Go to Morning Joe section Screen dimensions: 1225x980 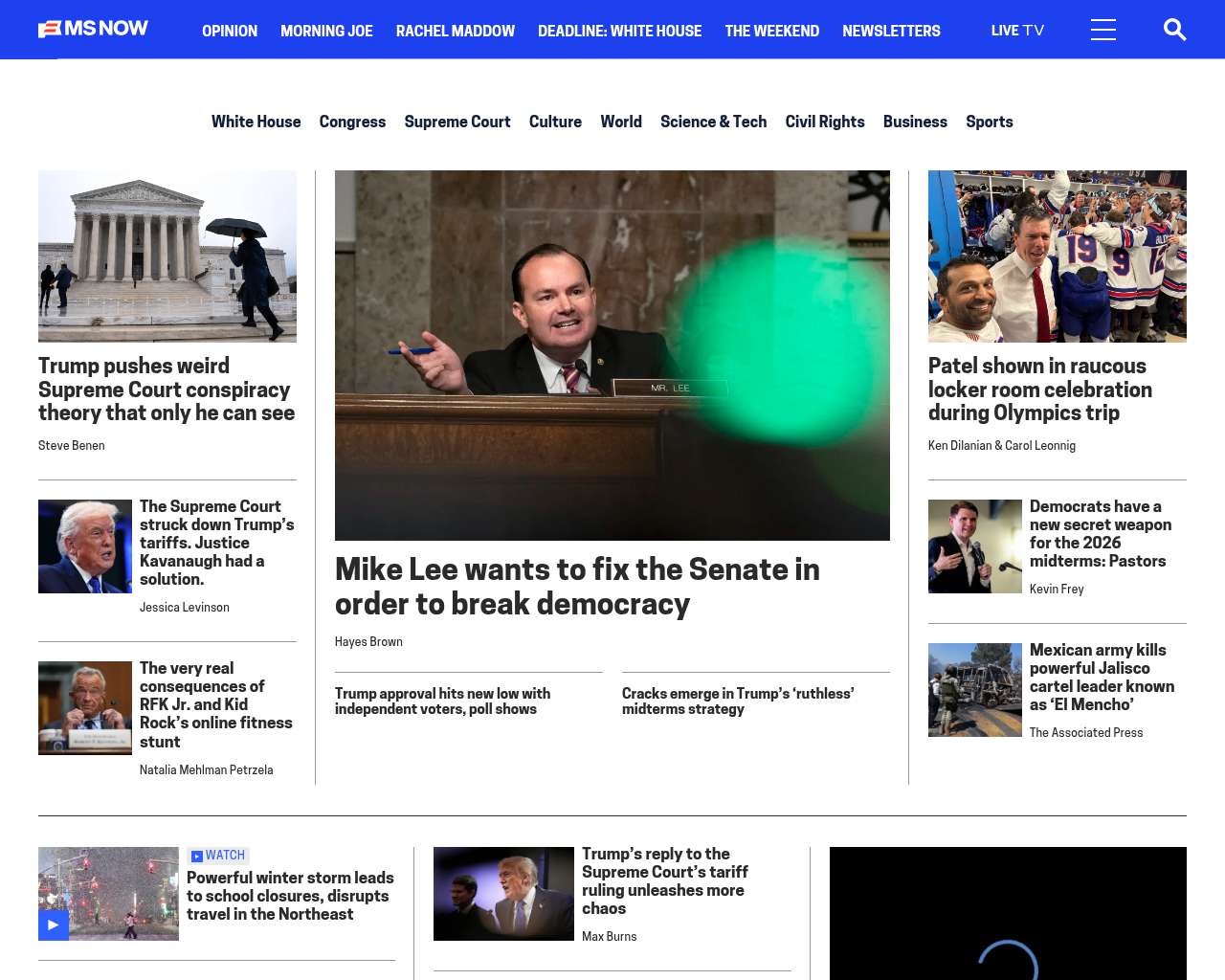coord(326,31)
